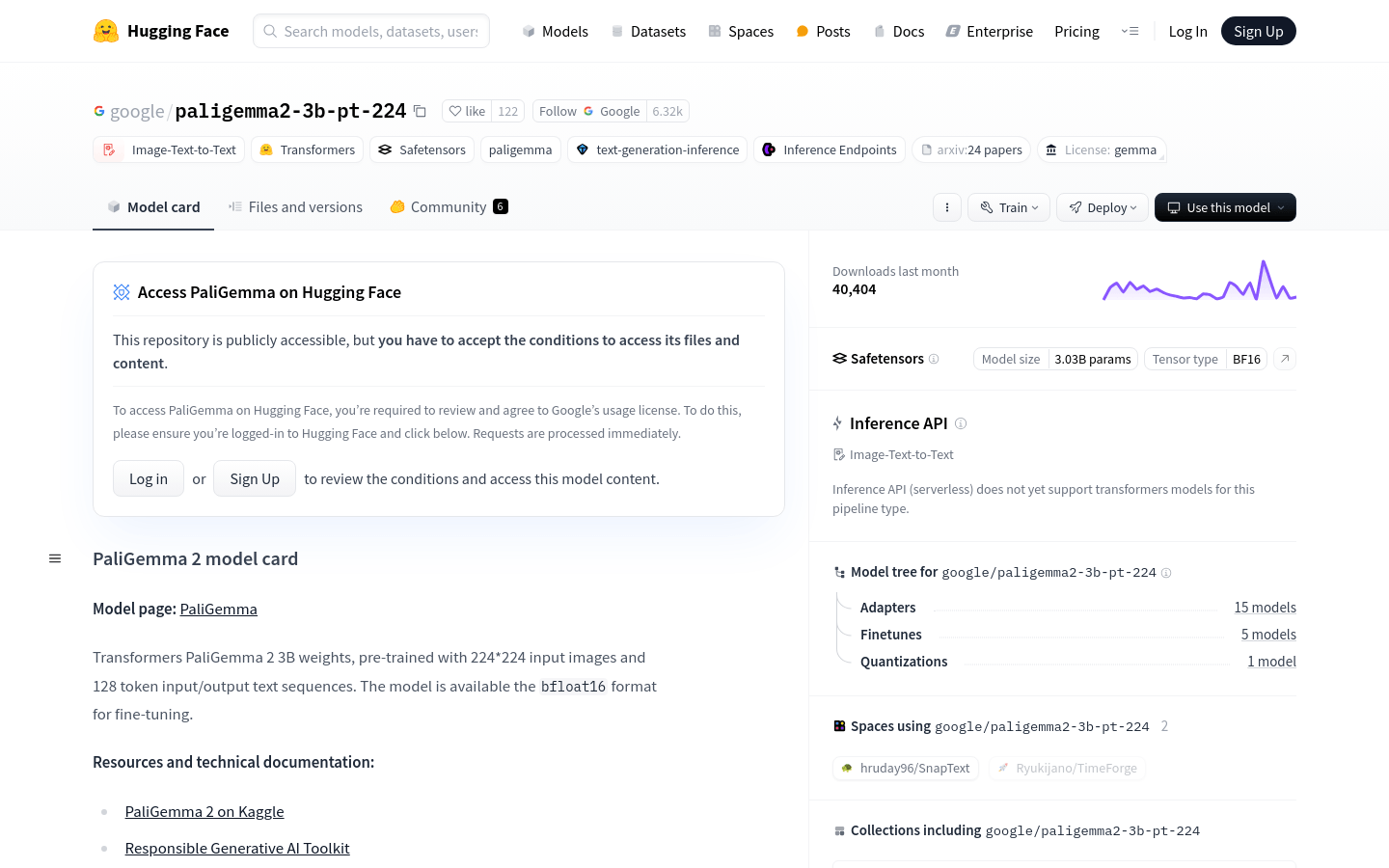View 15 adapter models
This screenshot has width=1389, height=868.
[1265, 607]
